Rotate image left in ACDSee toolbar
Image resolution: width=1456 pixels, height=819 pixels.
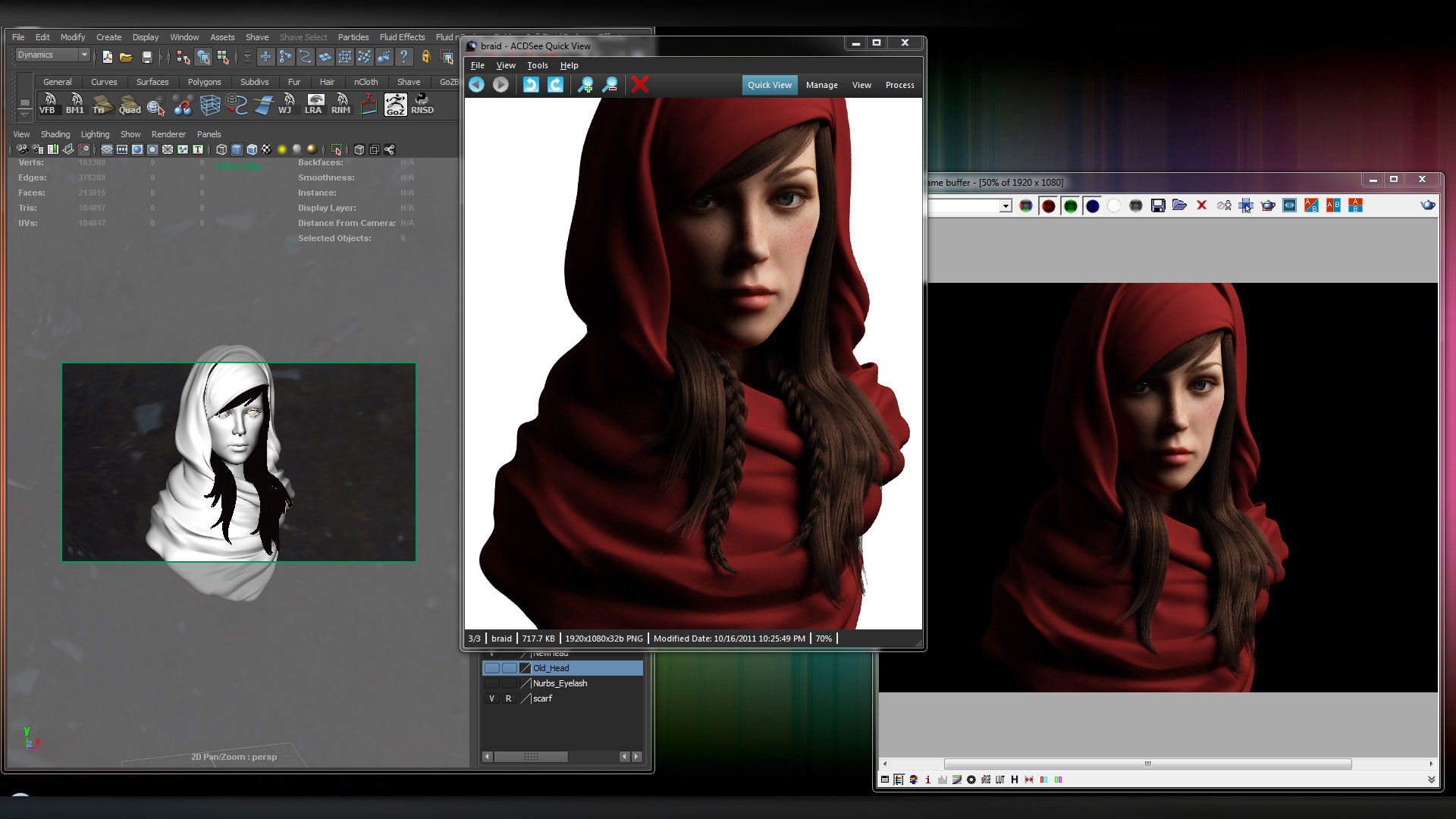click(x=531, y=85)
